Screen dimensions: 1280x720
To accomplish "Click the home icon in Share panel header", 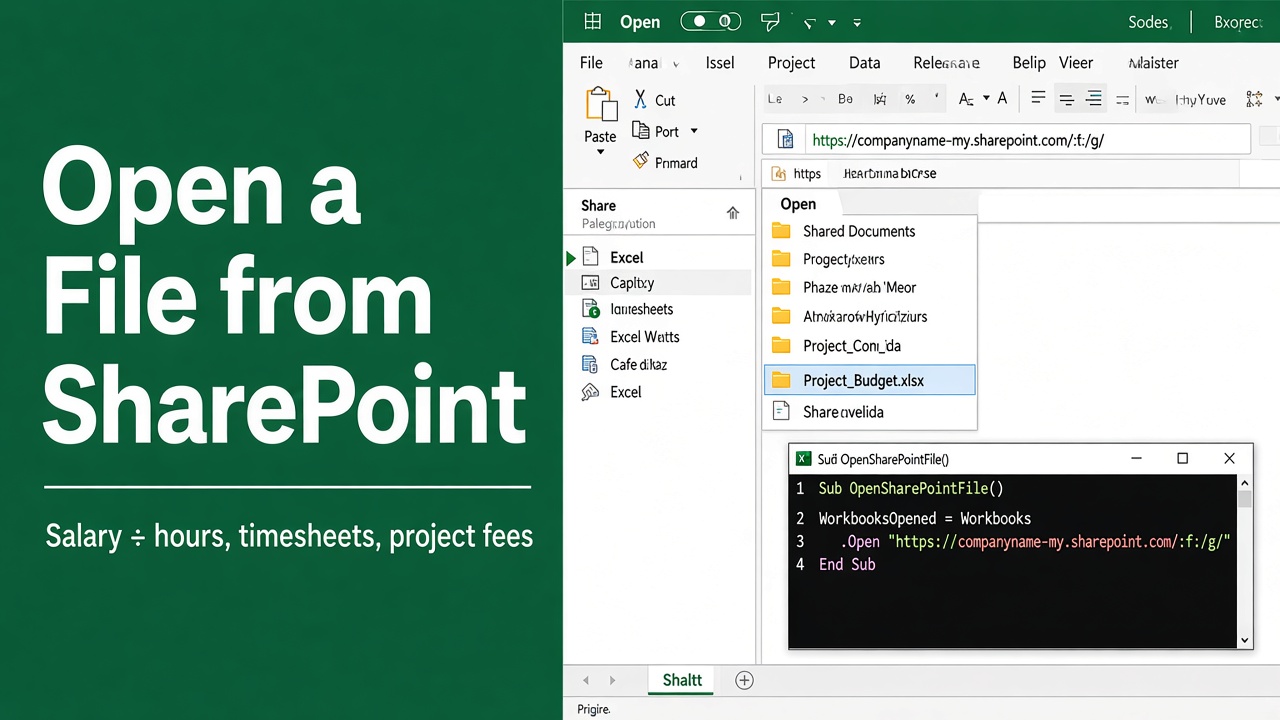I will click(733, 213).
